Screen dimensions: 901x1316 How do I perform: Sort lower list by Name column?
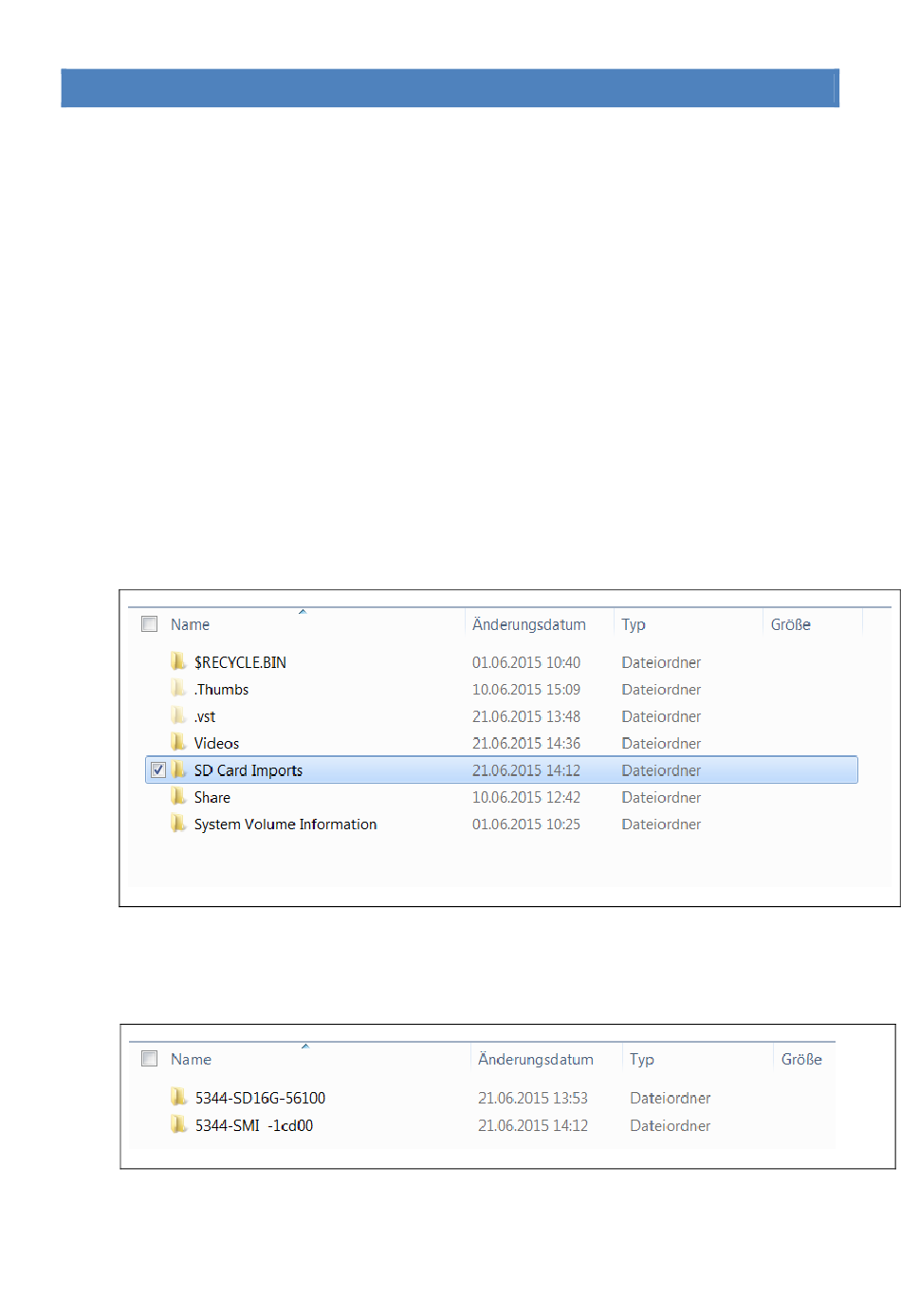191,1059
